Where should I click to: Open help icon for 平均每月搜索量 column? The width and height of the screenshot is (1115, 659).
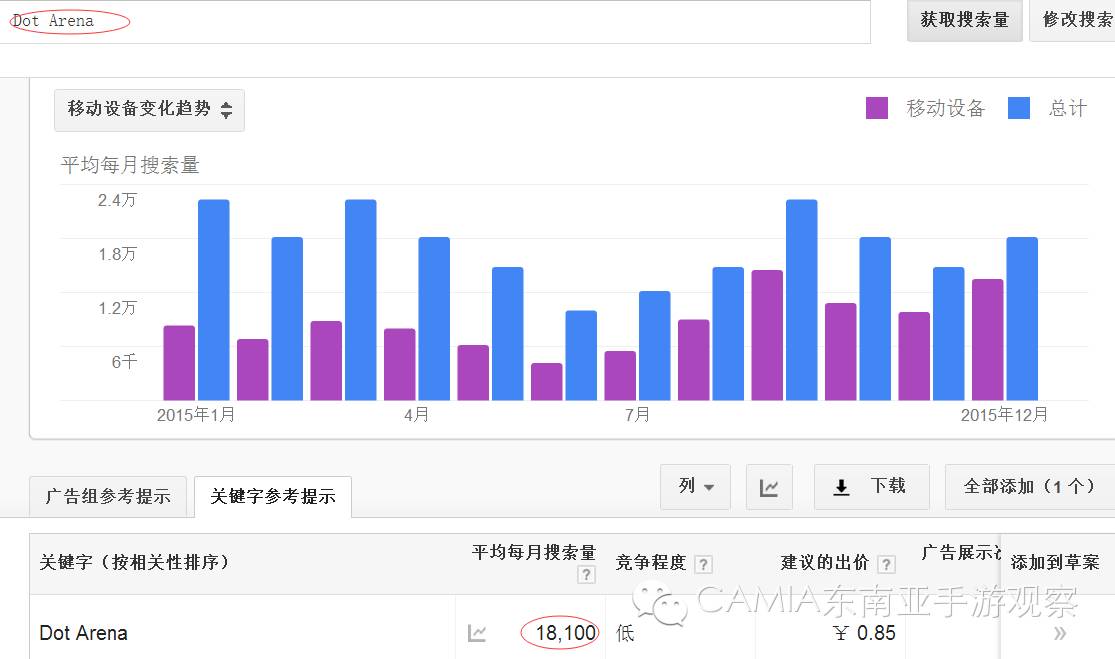(x=586, y=574)
